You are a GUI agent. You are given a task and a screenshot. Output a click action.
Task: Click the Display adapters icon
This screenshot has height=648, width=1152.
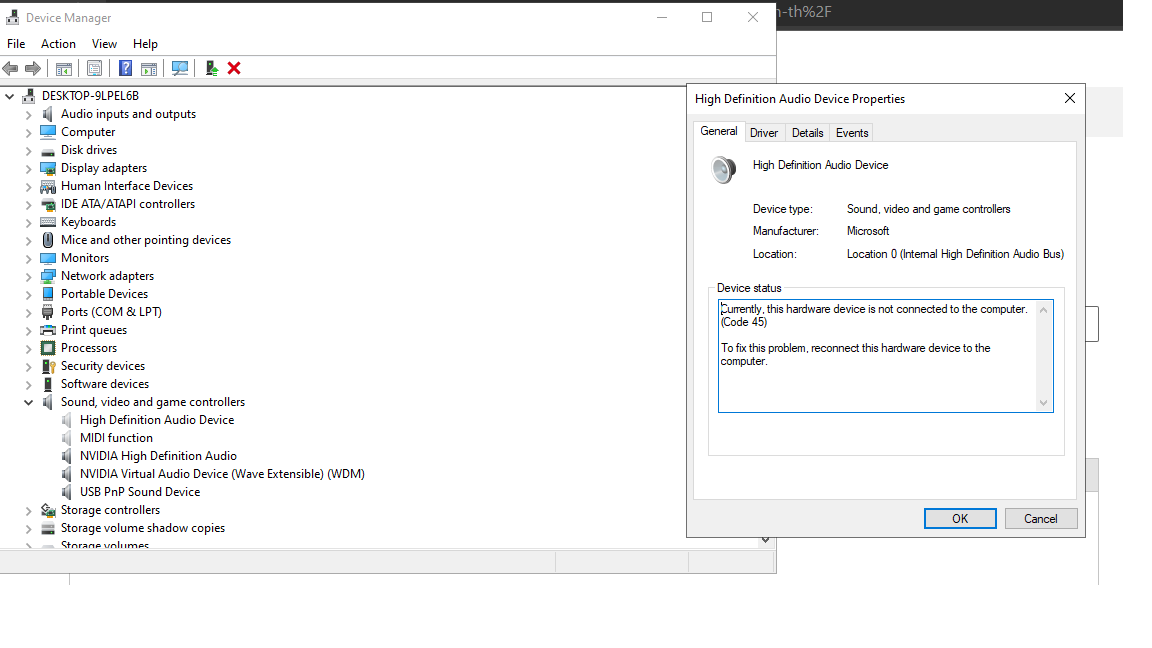(48, 168)
